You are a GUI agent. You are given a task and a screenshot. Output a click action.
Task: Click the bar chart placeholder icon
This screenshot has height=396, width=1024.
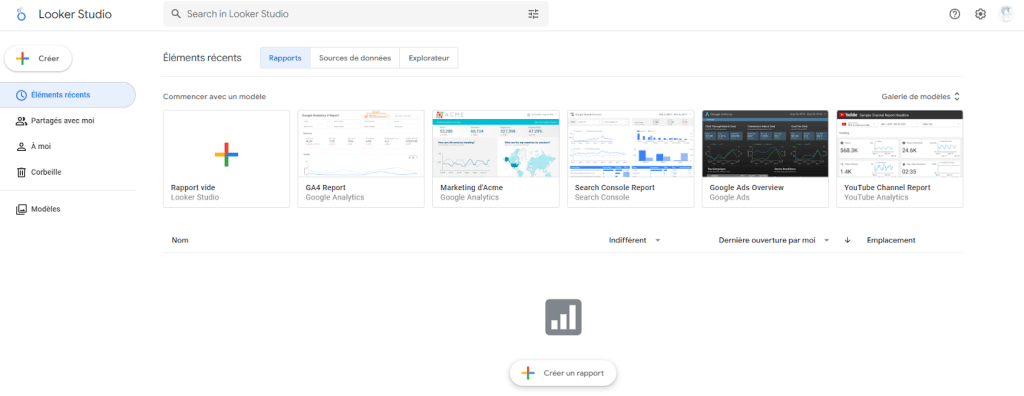click(563, 318)
